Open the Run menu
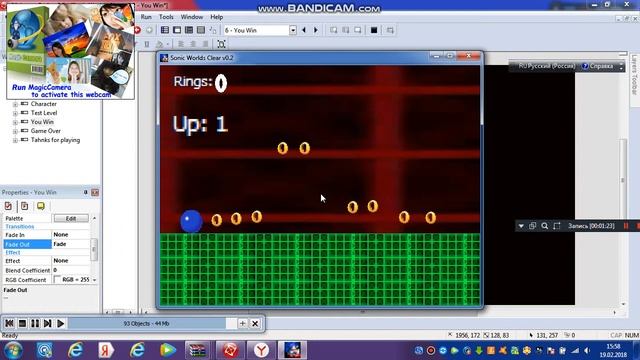Image resolution: width=640 pixels, height=360 pixels. point(146,17)
